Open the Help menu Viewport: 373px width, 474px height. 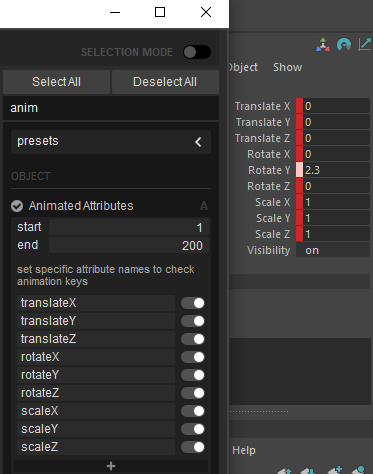pyautogui.click(x=244, y=450)
